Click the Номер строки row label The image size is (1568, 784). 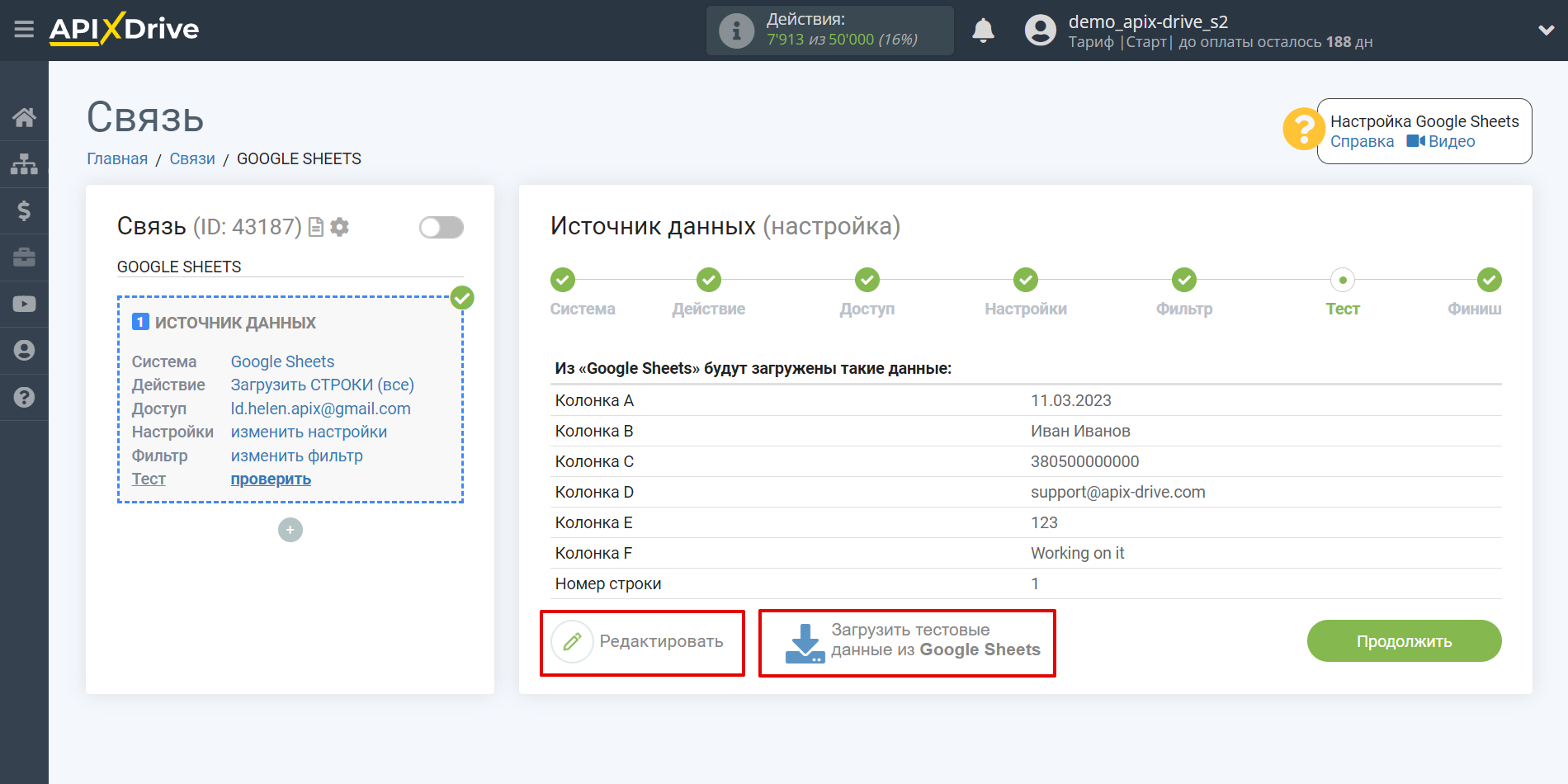pos(607,583)
